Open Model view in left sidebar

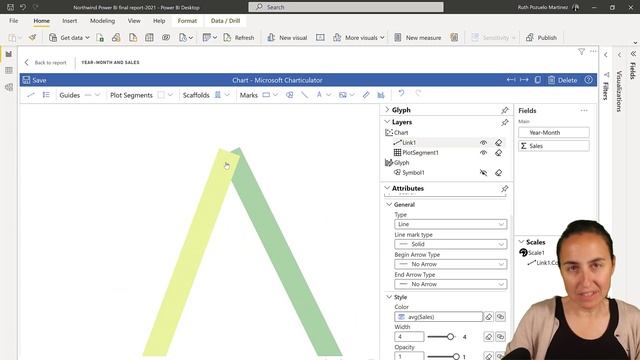pos(9,87)
